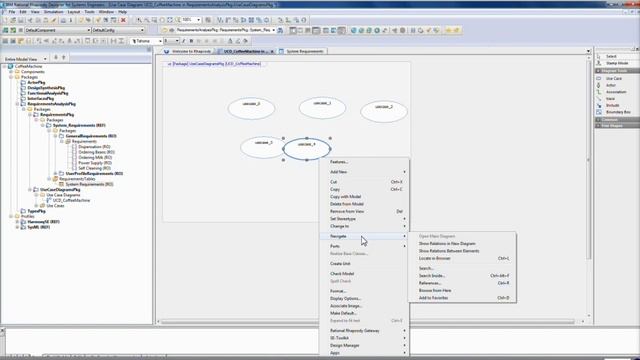Click the bold B formatting icon

(x=191, y=41)
